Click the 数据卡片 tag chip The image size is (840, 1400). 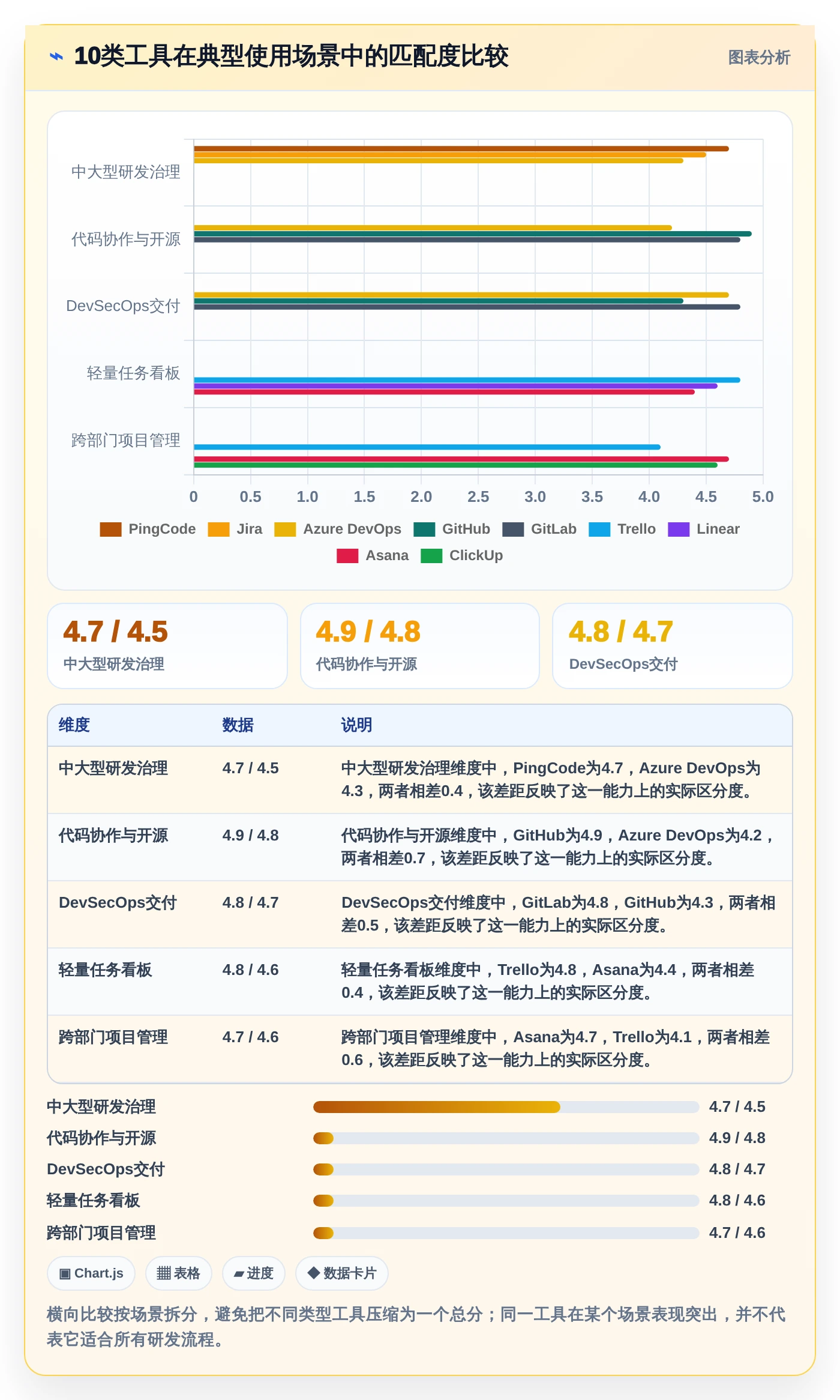341,1273
